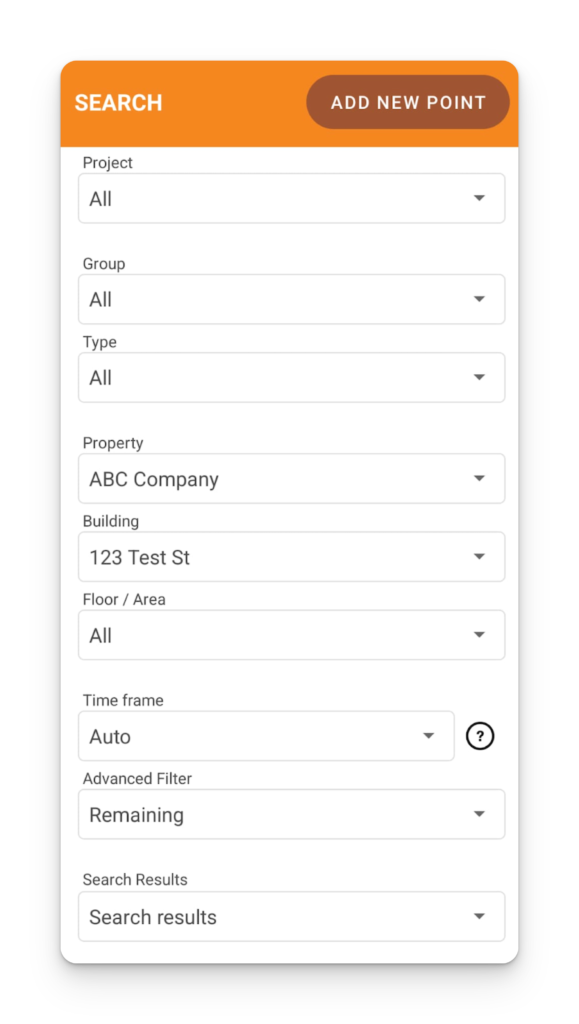Click the caret arrow in Search results field
This screenshot has height=1024, width=579.
(479, 916)
